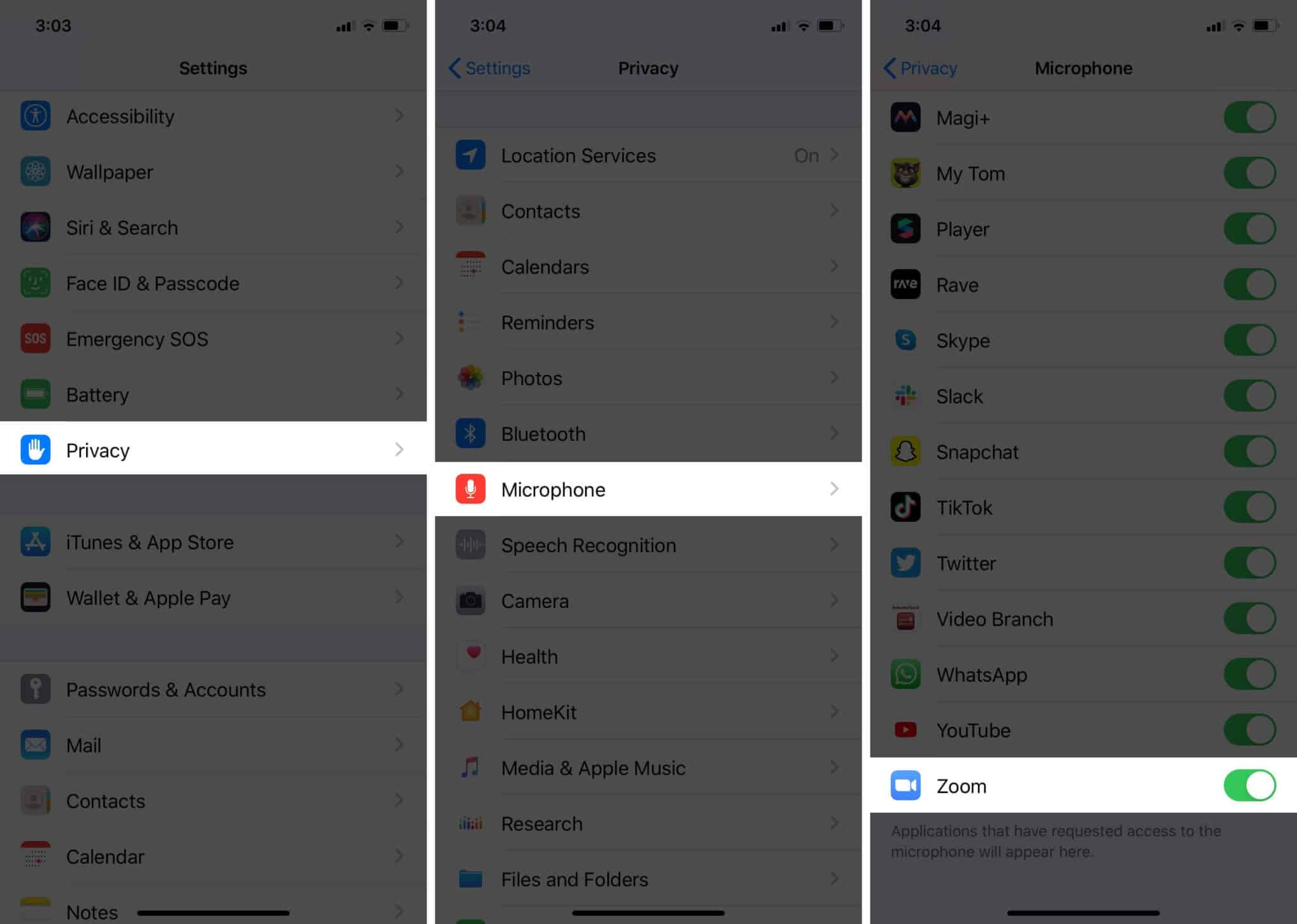Expand the Speech Recognition settings
The image size is (1297, 924).
tap(648, 545)
